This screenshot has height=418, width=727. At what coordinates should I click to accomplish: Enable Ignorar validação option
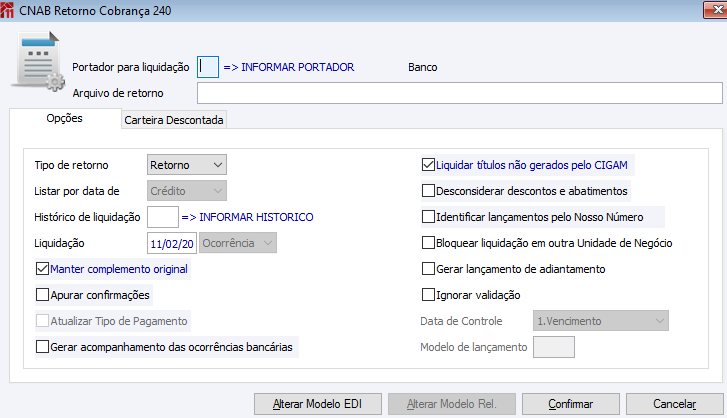(x=429, y=295)
